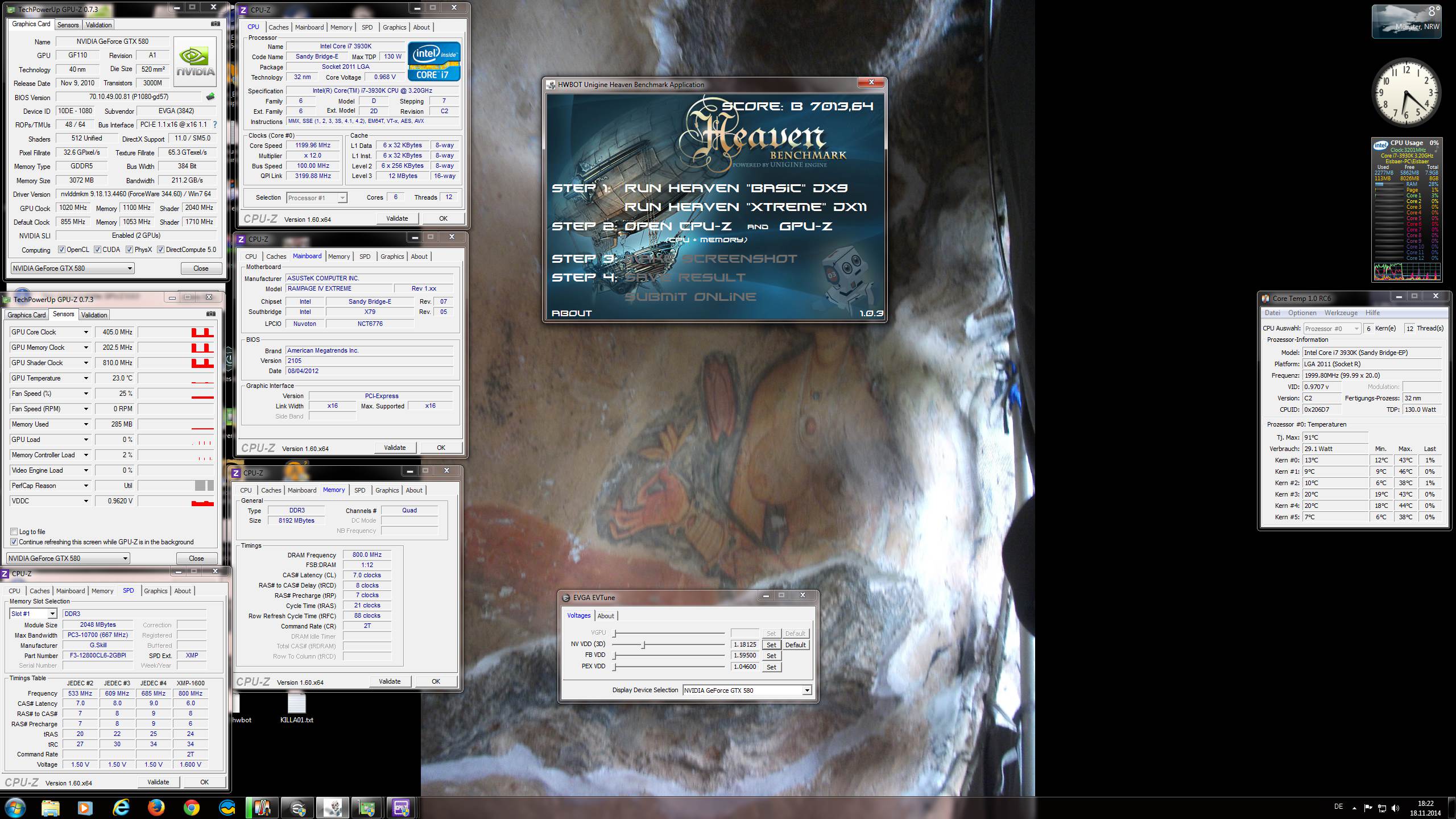Open Werkzeuge menu in Core Temp
Viewport: 1456px width, 819px height.
[x=1341, y=313]
